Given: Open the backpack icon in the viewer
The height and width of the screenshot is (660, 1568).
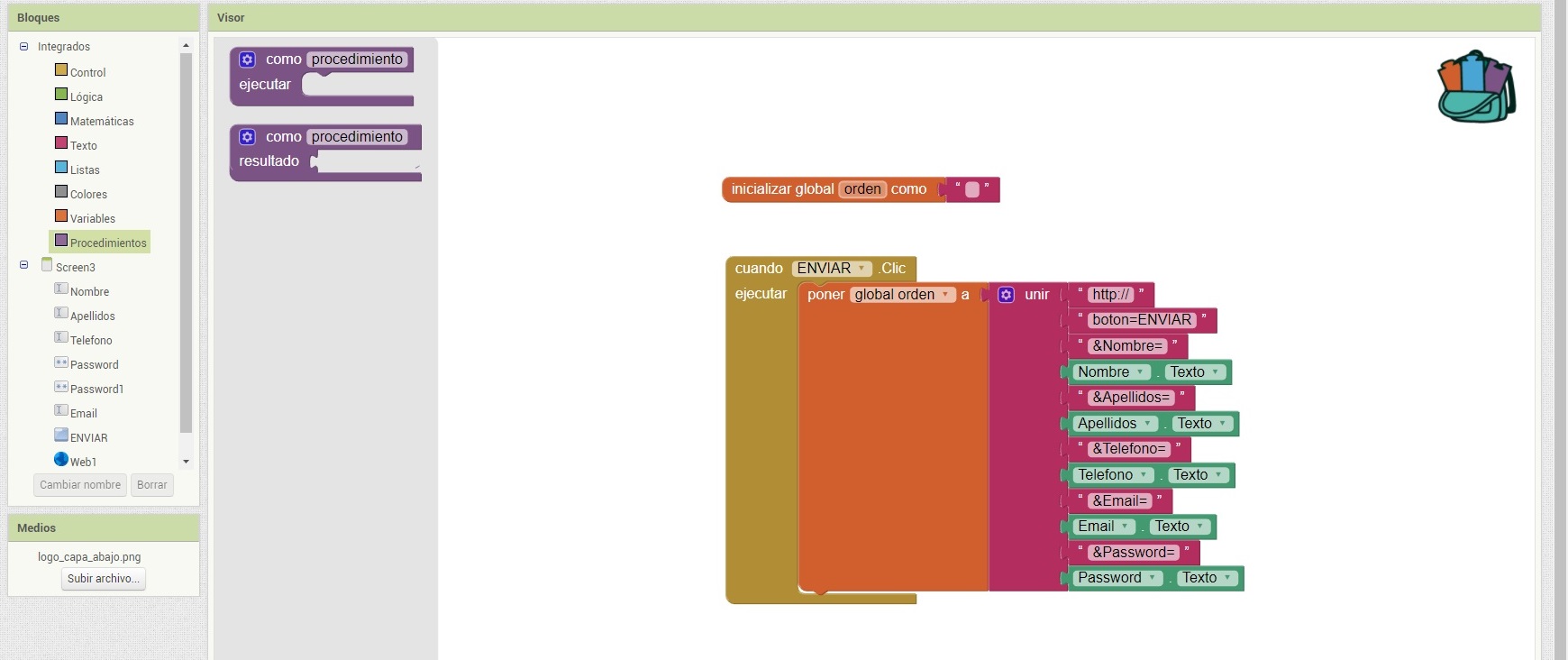Looking at the screenshot, I should [x=1475, y=87].
